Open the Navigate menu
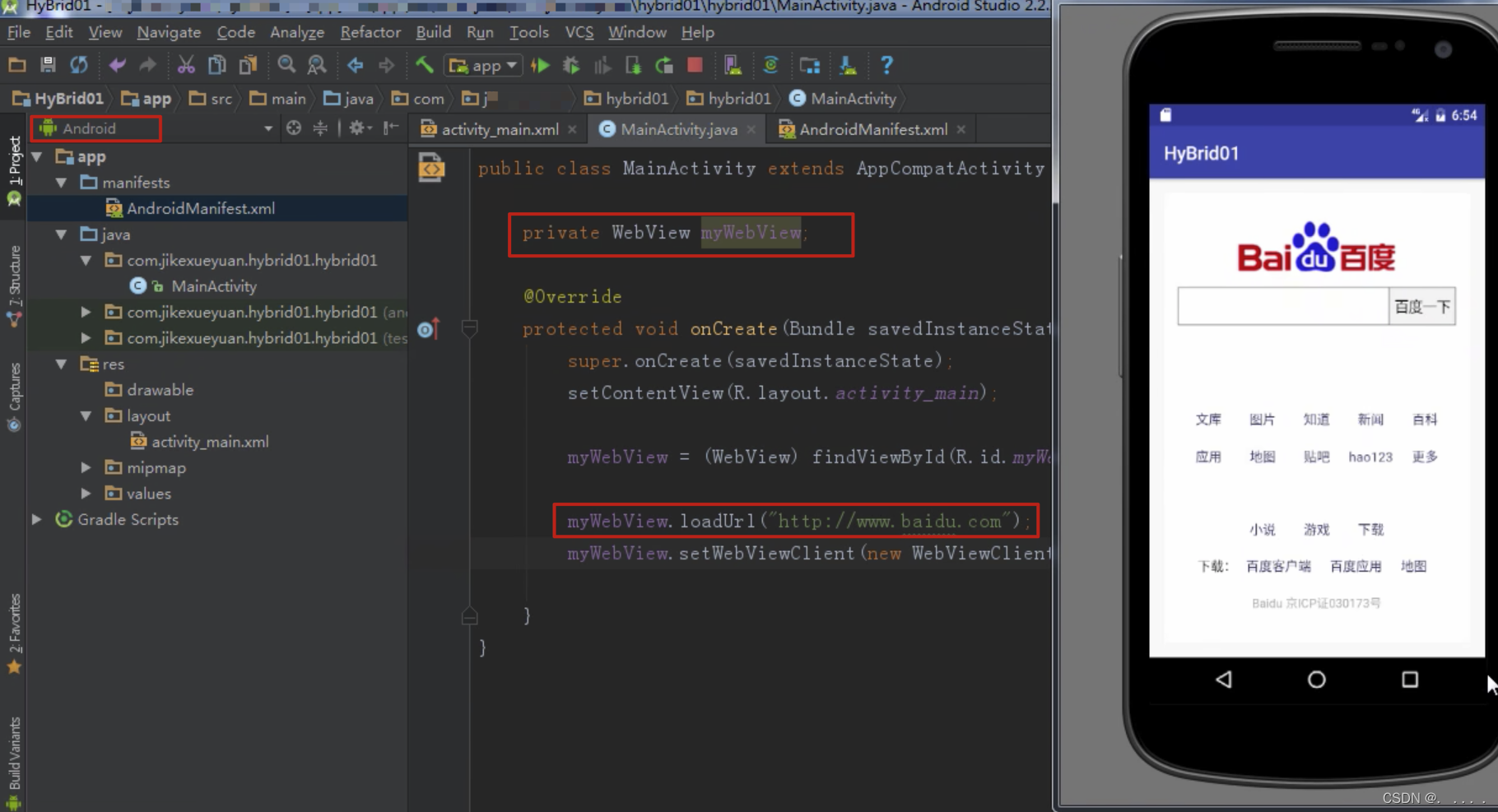 click(169, 32)
